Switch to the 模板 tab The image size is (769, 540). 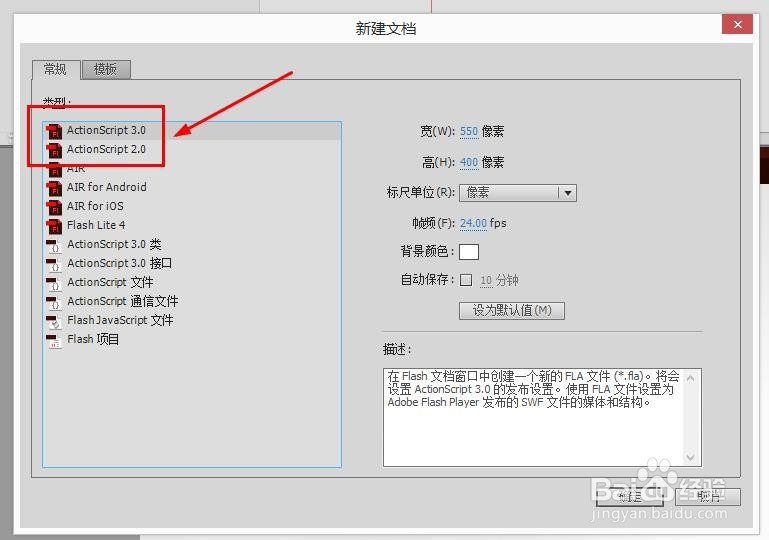point(106,70)
